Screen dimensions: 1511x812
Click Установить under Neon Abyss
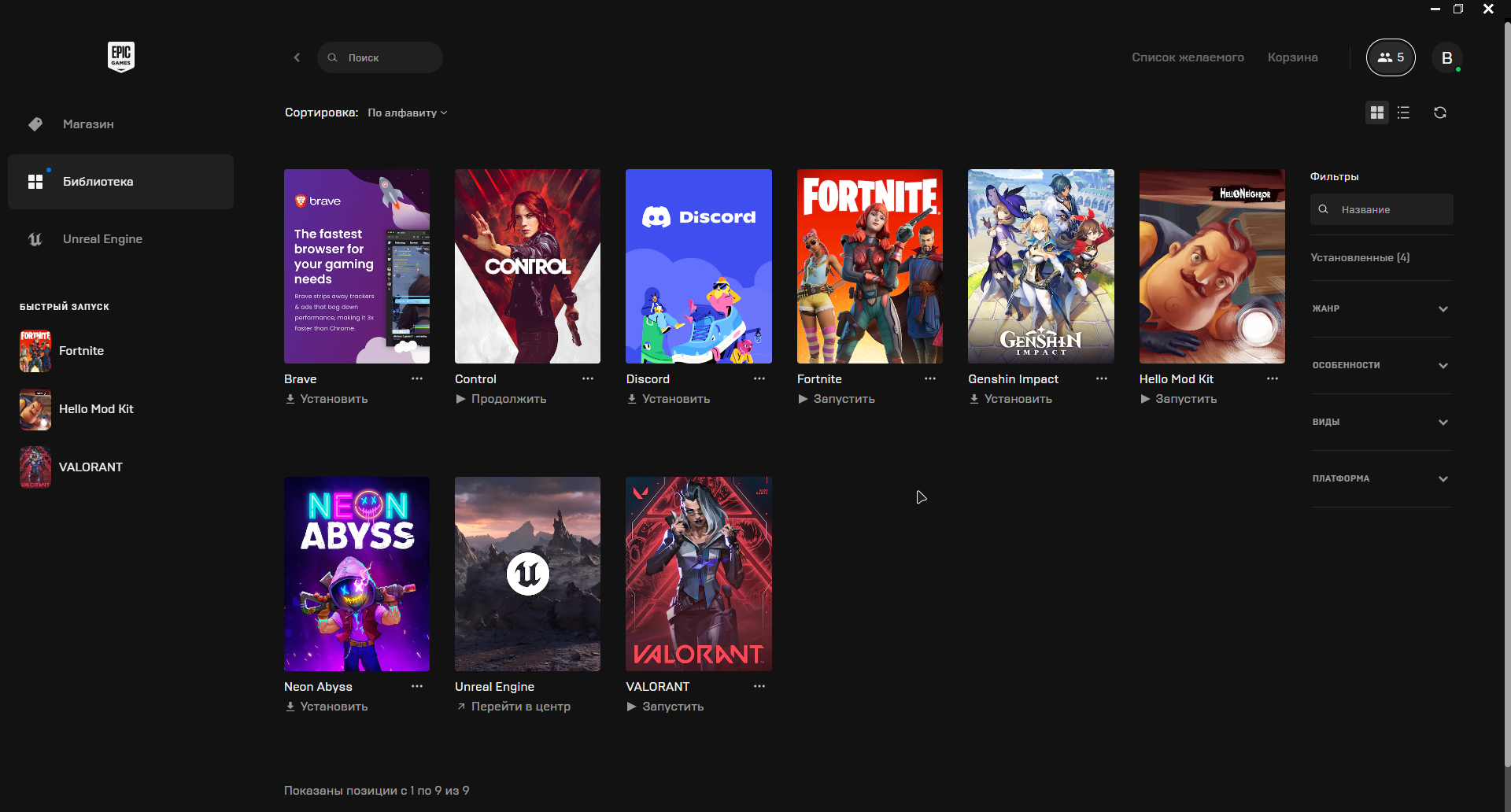tap(327, 707)
